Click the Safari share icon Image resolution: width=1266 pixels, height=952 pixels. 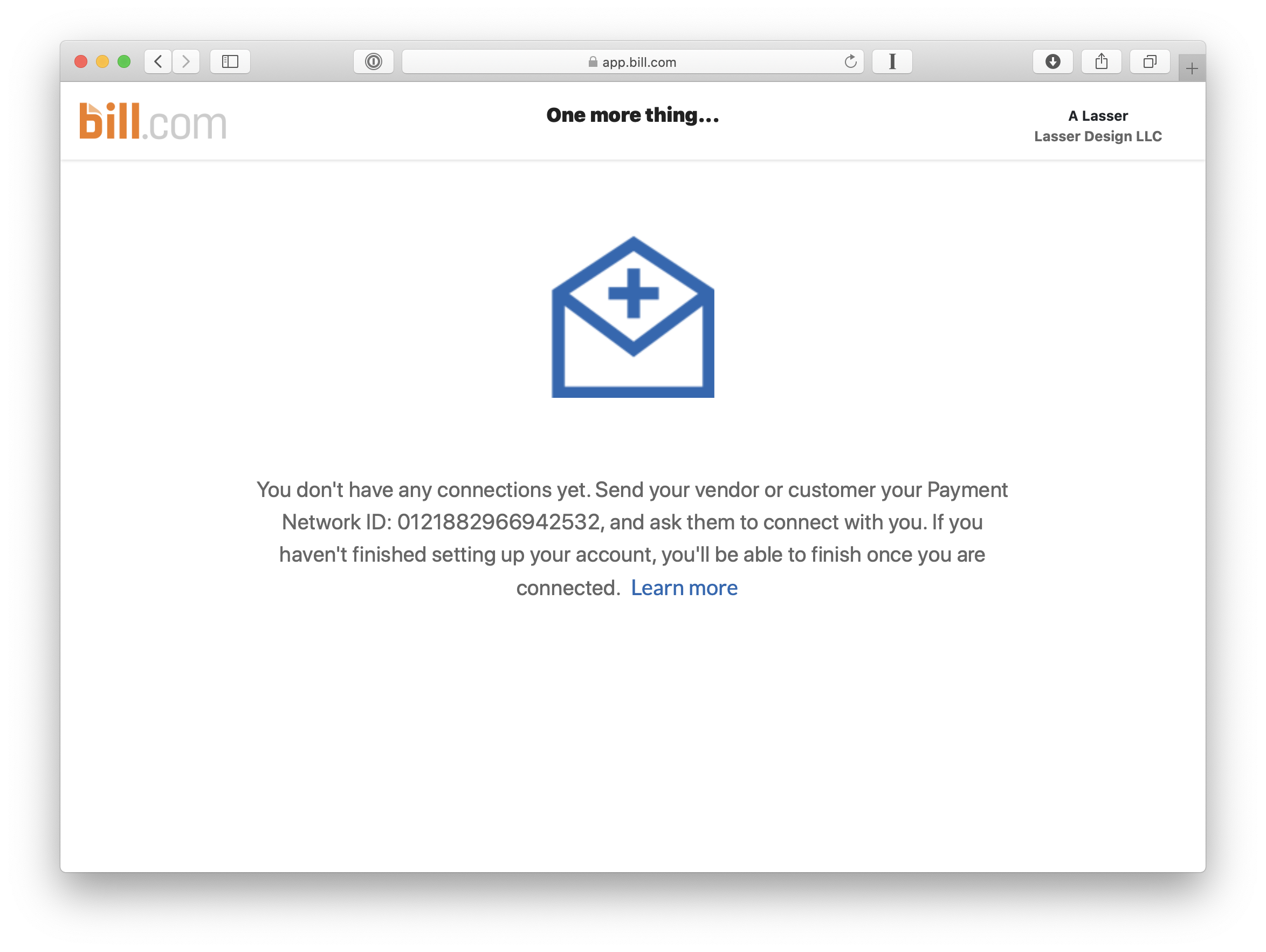[1101, 61]
